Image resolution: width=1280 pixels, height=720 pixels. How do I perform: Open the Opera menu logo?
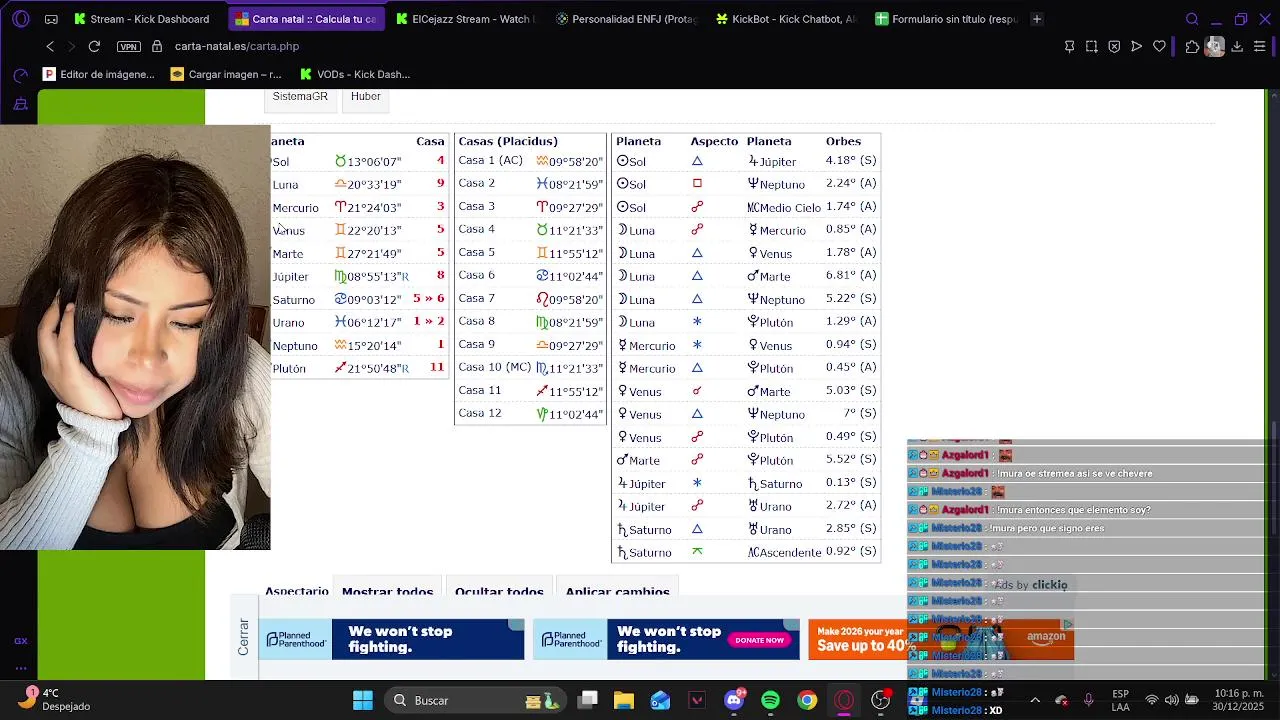click(x=21, y=19)
